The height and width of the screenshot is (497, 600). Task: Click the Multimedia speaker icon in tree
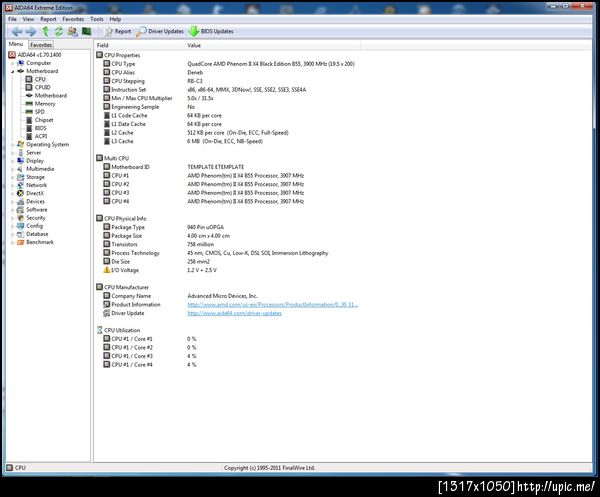[21, 169]
